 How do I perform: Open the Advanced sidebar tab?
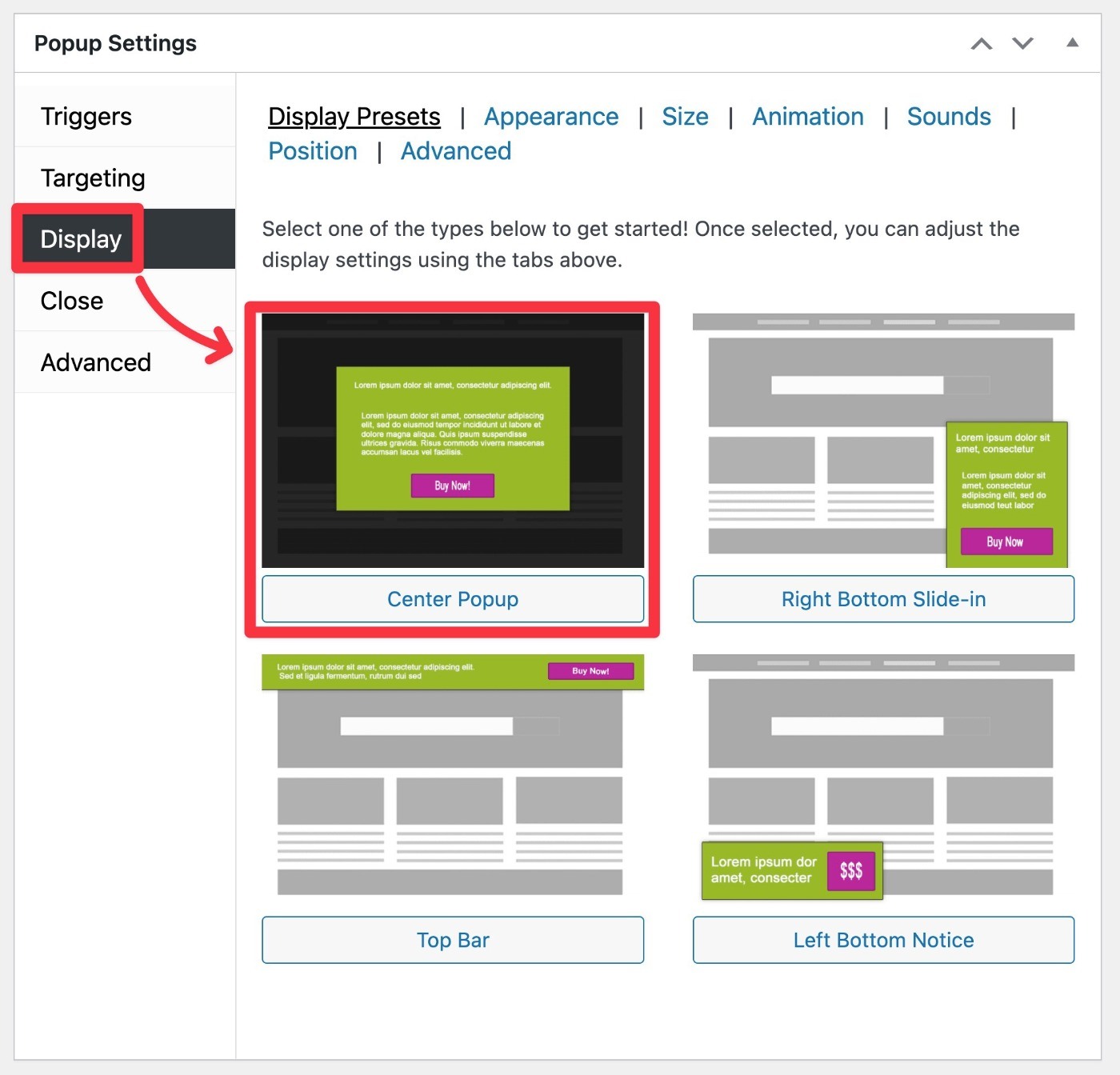[125, 362]
